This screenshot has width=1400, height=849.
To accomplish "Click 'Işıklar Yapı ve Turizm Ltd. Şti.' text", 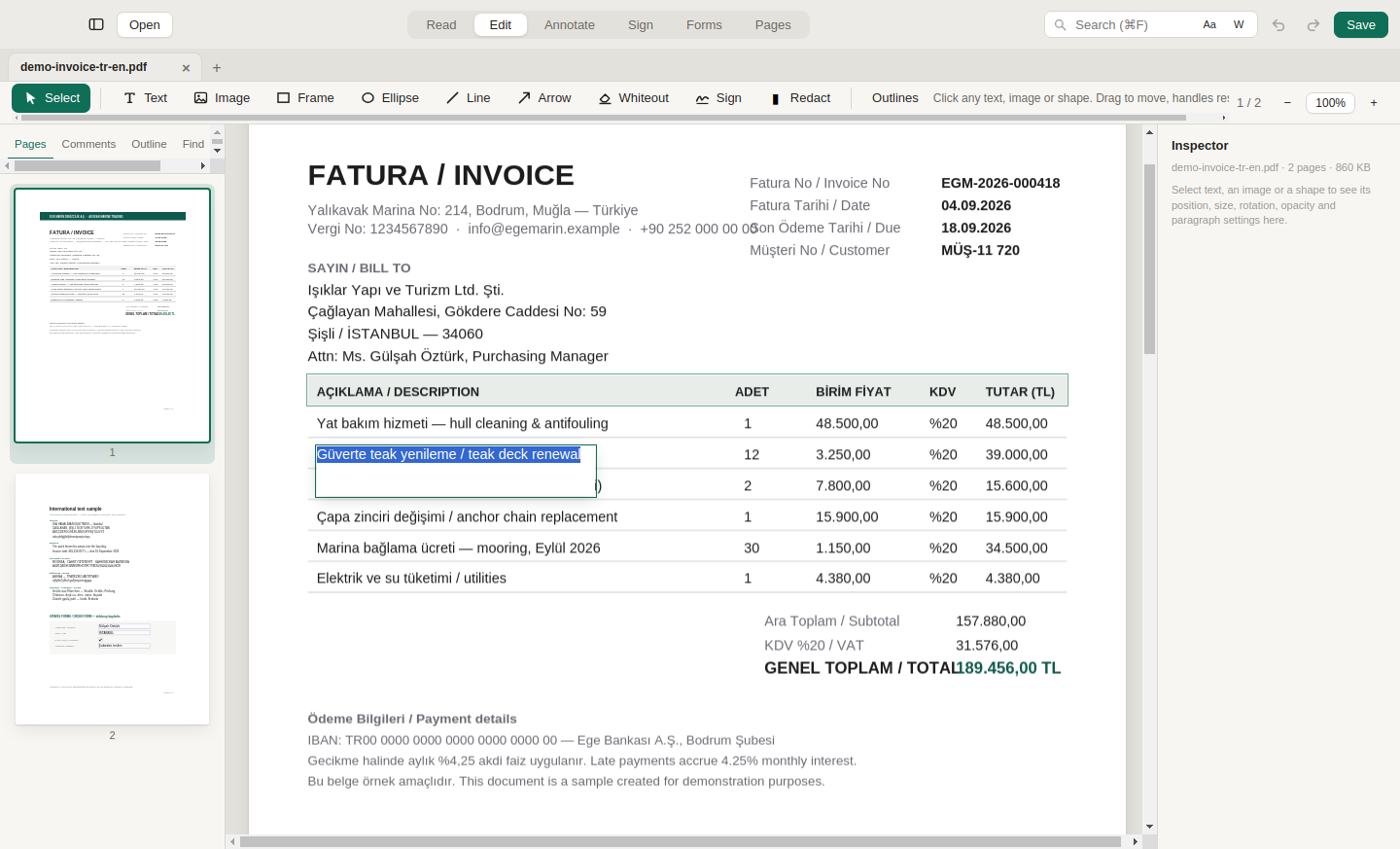I will 405,290.
